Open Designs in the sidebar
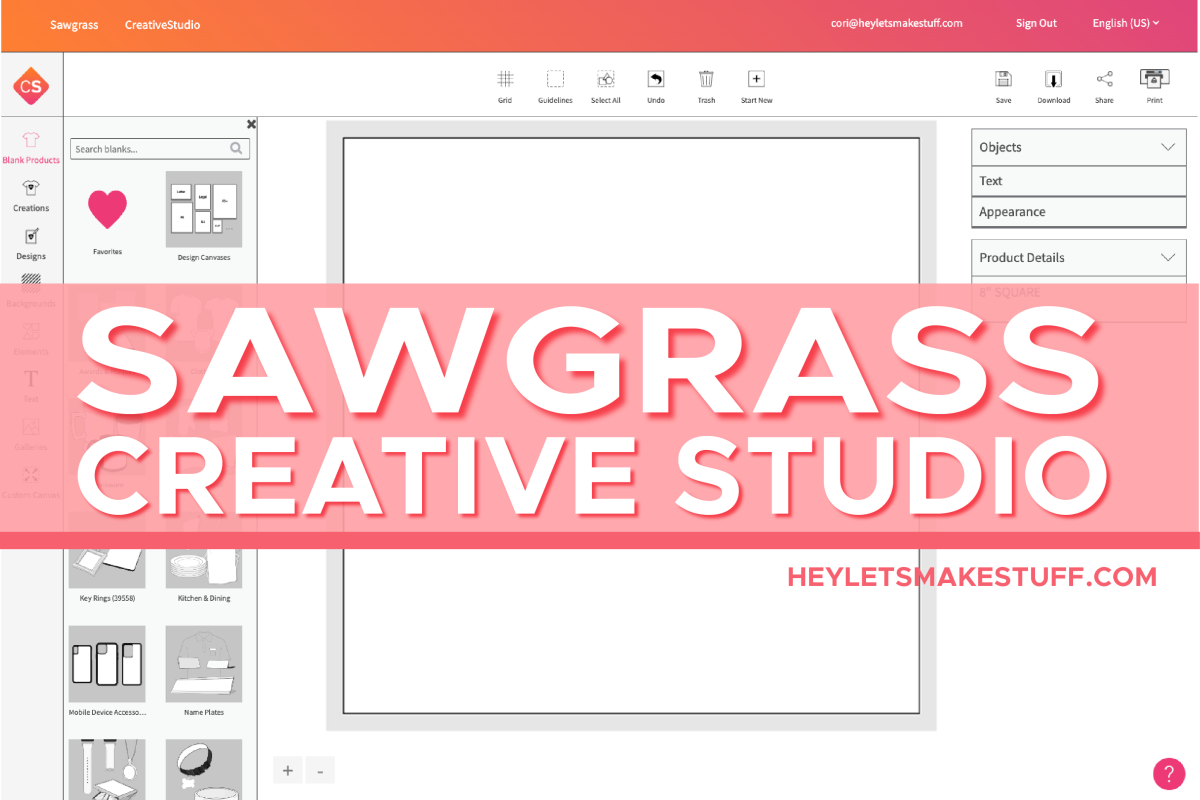Image resolution: width=1200 pixels, height=800 pixels. pos(31,244)
